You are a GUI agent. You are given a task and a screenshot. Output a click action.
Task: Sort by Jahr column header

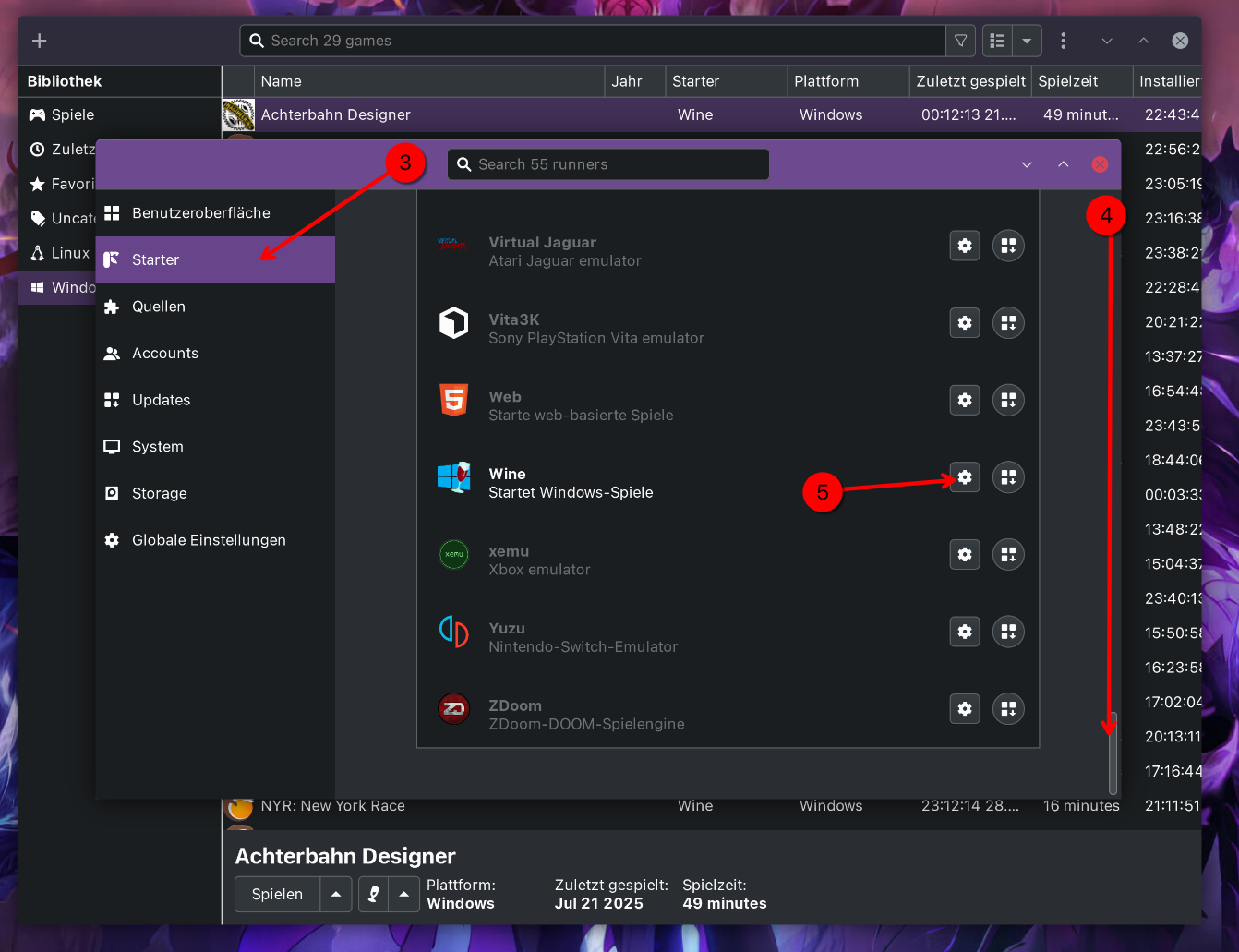pyautogui.click(x=635, y=81)
